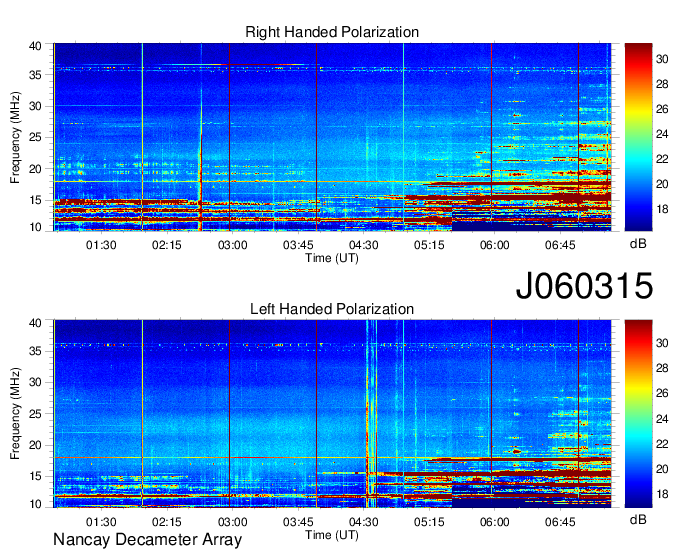The image size is (680, 552).
Task: Click the 24 dB label on the top color bar
Action: point(662,134)
